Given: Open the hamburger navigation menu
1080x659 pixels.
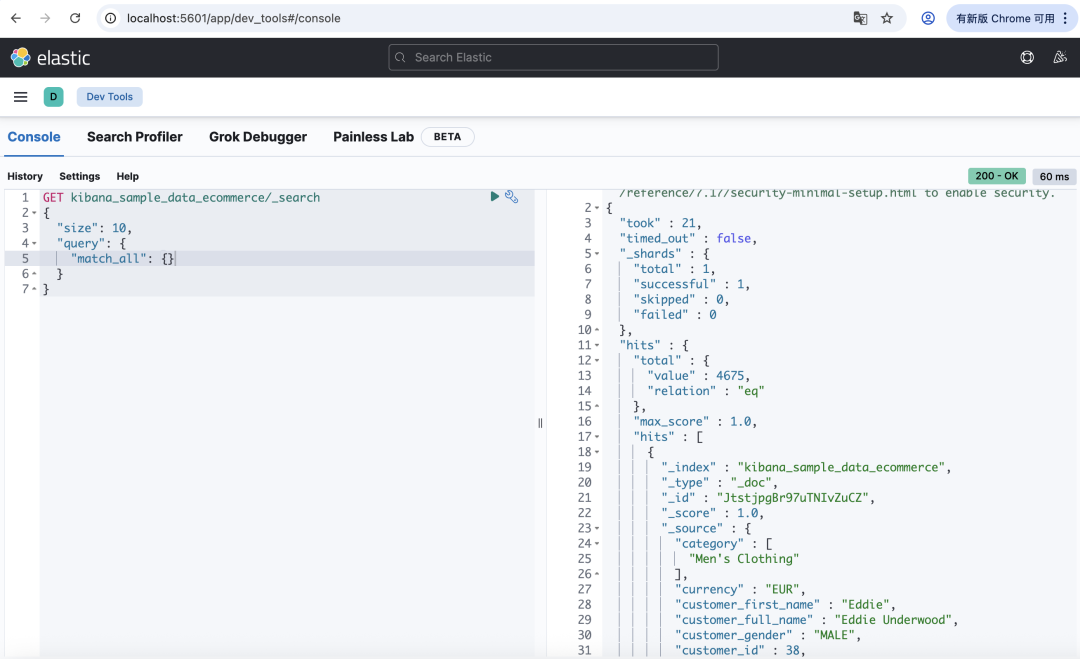Looking at the screenshot, I should (x=21, y=97).
